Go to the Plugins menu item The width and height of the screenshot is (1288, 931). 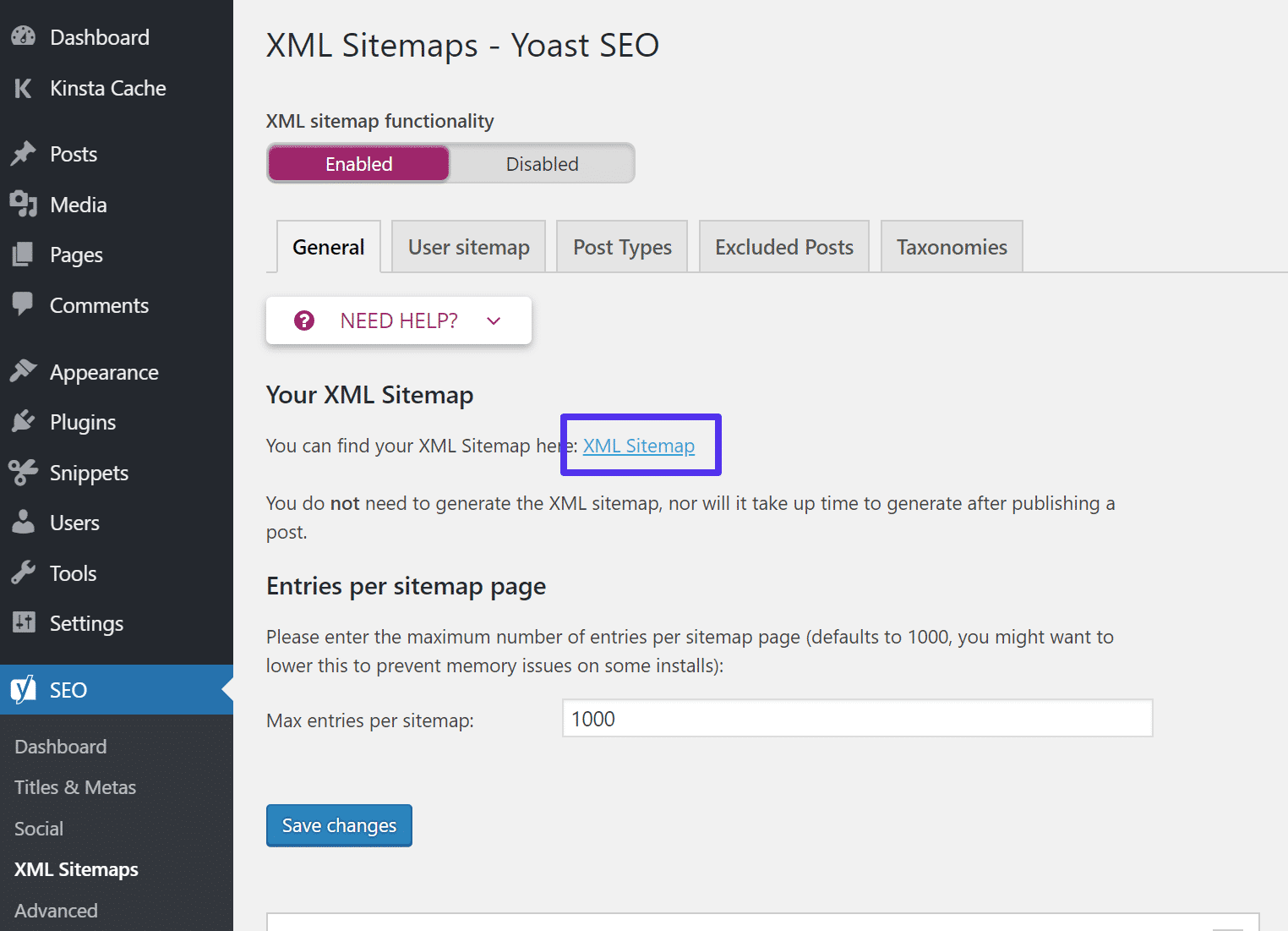tap(83, 422)
